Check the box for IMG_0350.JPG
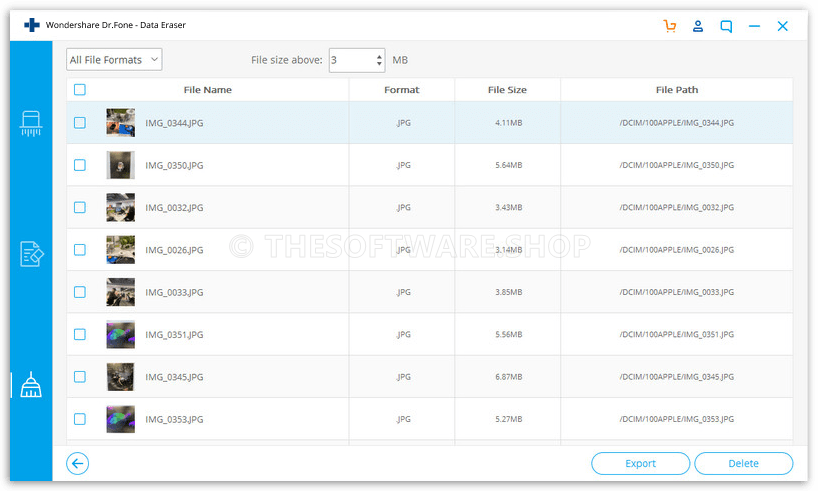The height and width of the screenshot is (491, 818). 80,165
